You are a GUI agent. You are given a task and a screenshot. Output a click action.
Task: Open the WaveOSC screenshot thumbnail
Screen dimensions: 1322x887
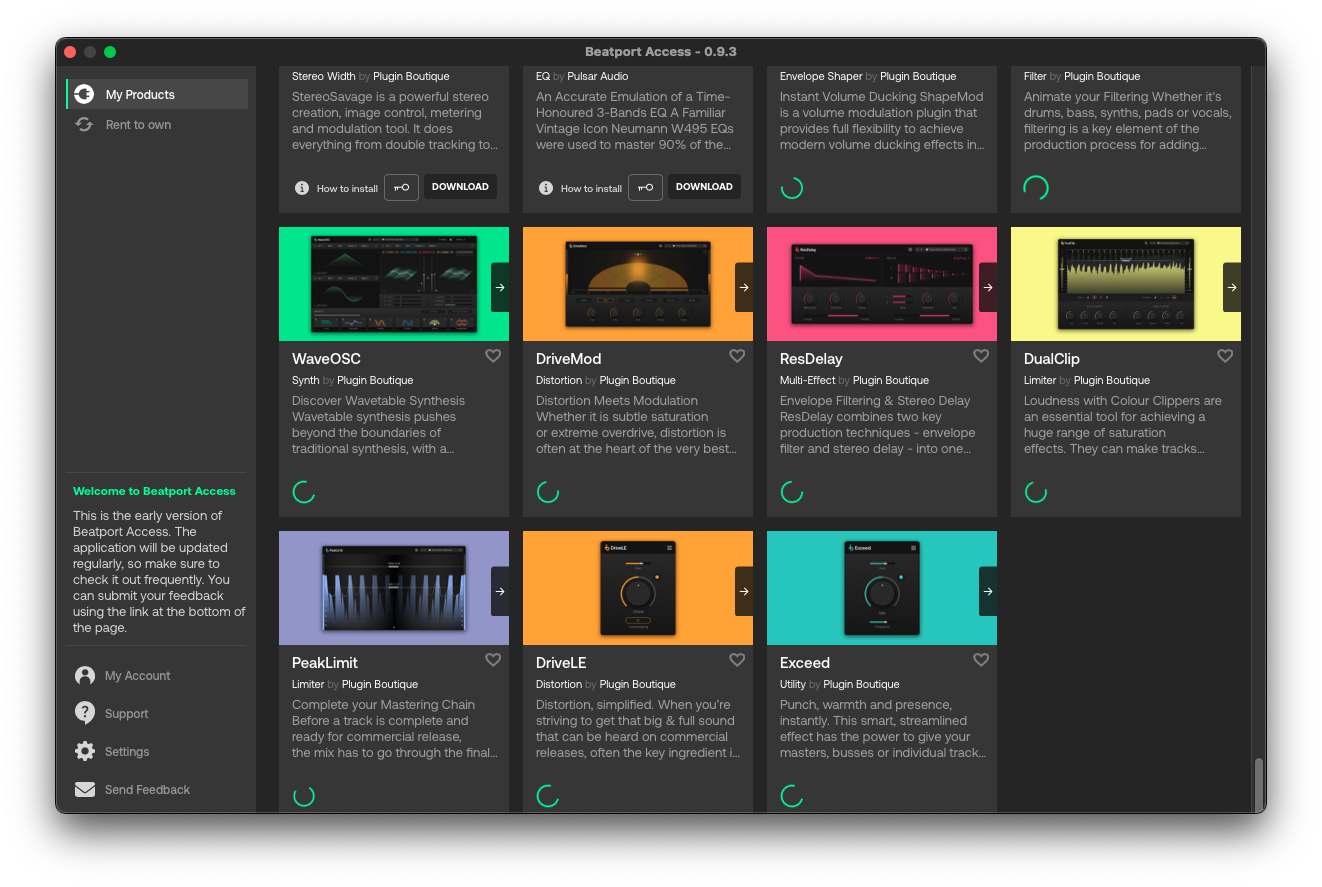[x=394, y=284]
